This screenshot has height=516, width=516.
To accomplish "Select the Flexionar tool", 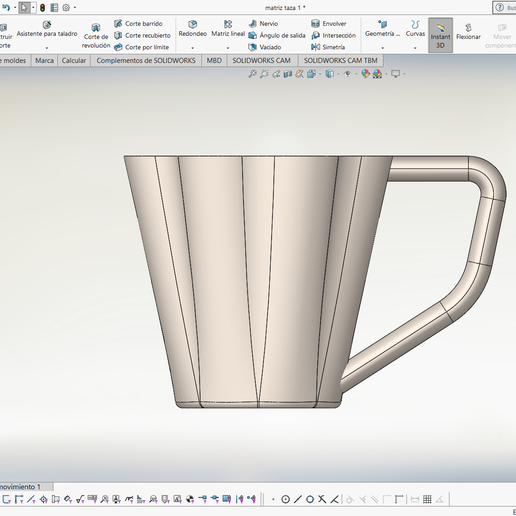I will click(x=468, y=32).
